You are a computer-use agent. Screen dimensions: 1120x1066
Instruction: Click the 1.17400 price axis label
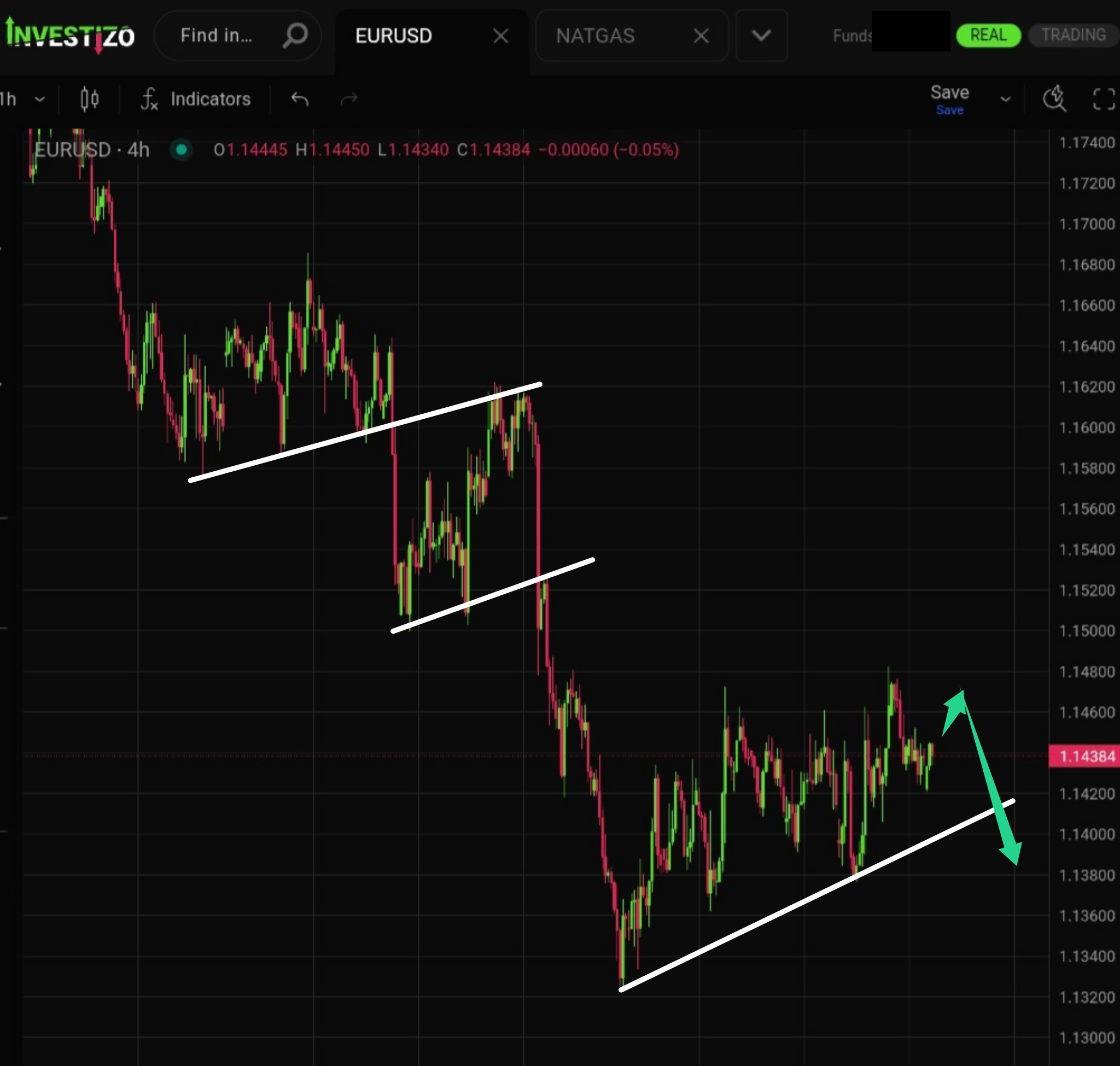click(x=1087, y=143)
